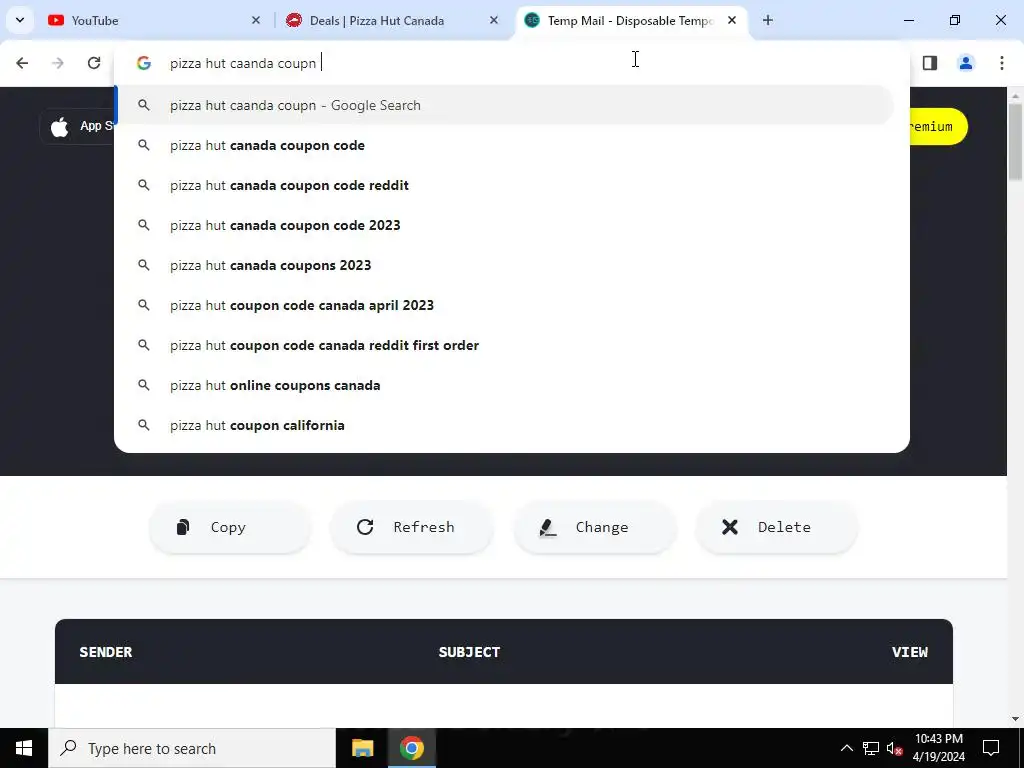1024x768 pixels.
Task: Open File Explorer from the taskbar
Action: click(x=362, y=748)
